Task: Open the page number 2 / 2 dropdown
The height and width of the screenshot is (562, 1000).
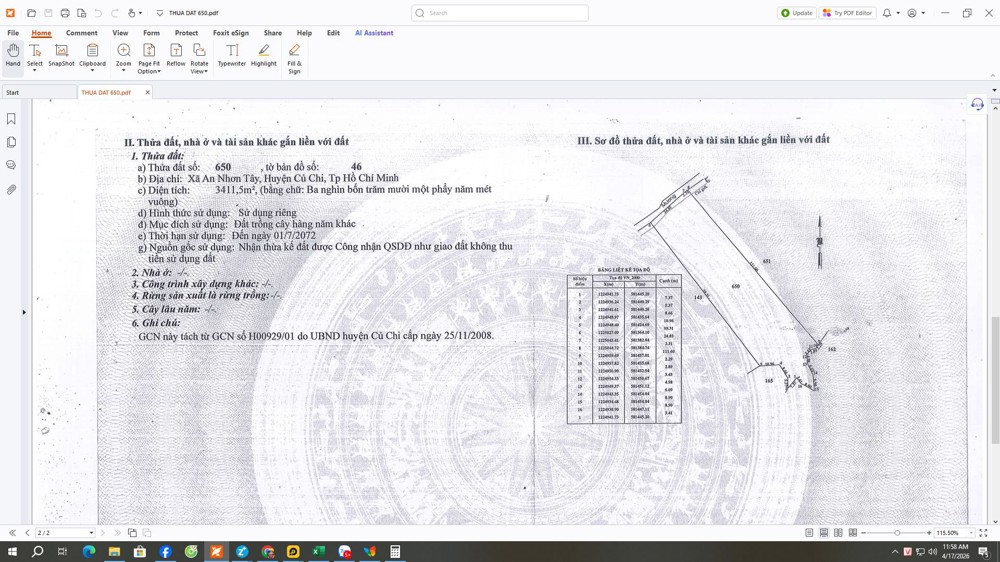Action: 91,533
